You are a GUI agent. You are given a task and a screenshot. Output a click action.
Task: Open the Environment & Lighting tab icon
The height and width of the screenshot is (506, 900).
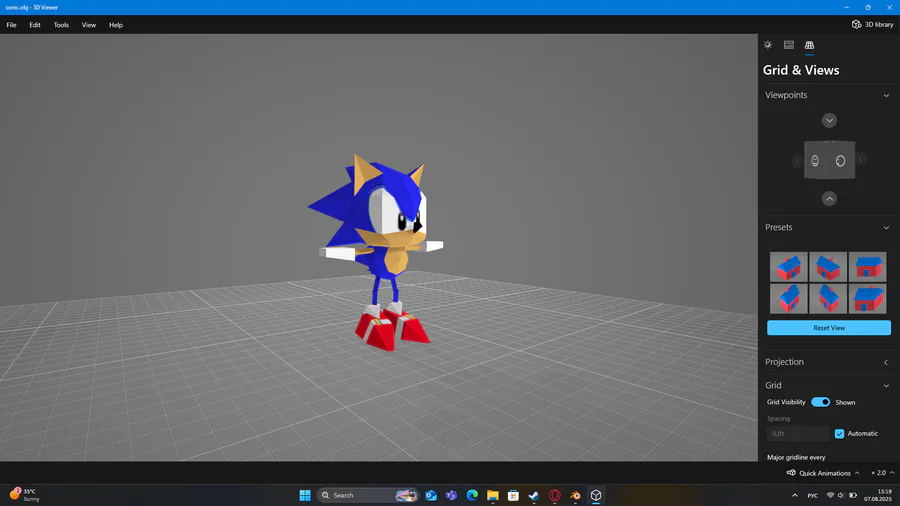[x=768, y=45]
